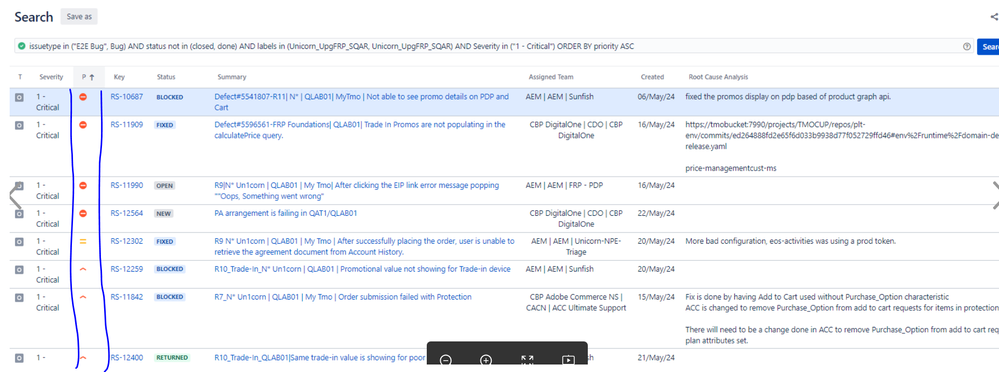Click bug type icon for RS-11842
Viewport: 999px width, 372px height.
coord(19,297)
